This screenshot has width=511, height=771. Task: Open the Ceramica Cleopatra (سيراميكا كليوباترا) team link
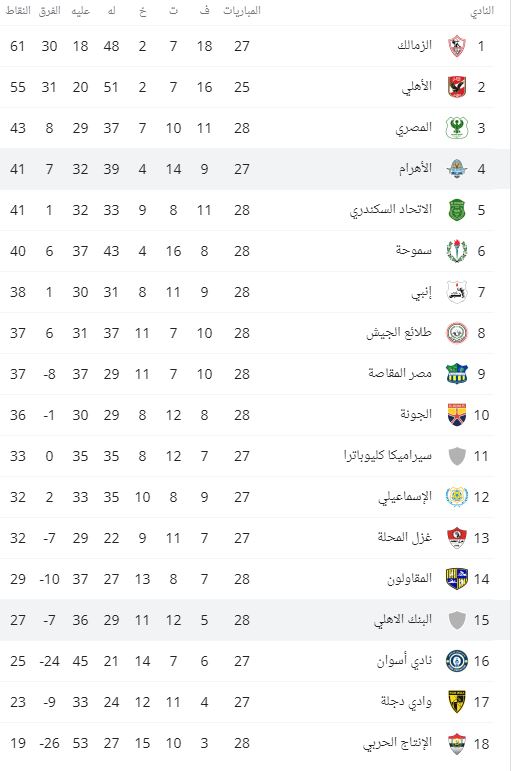[x=388, y=456]
